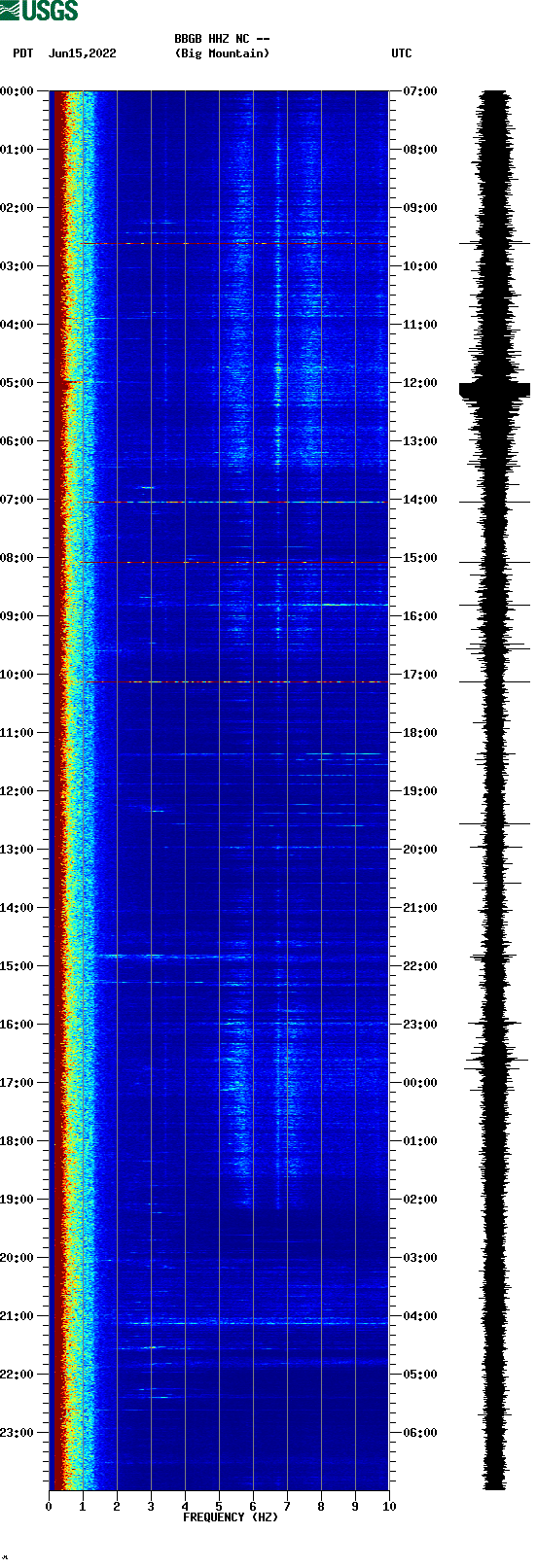
Task: Click the 21:00 UTC time label
Action: click(420, 908)
